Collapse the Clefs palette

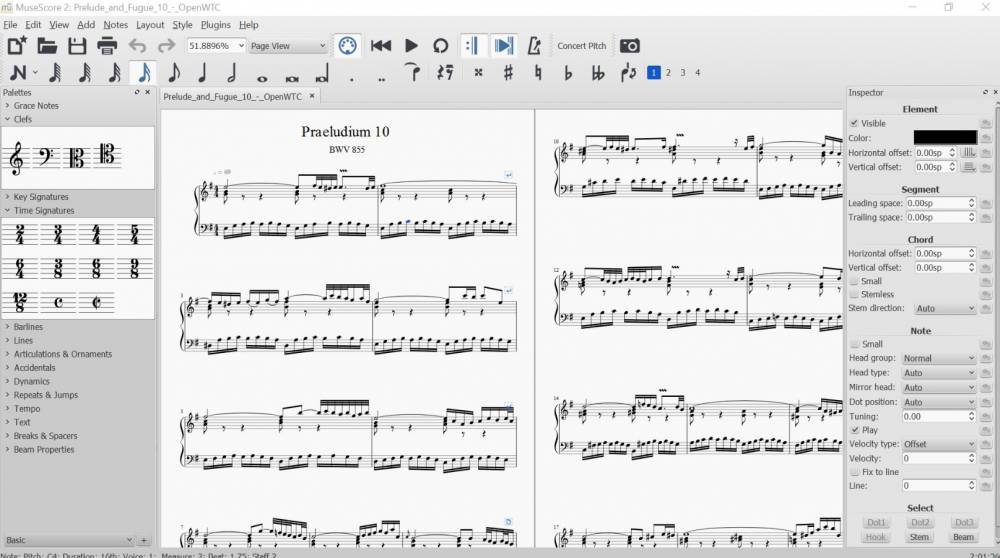pos(22,119)
